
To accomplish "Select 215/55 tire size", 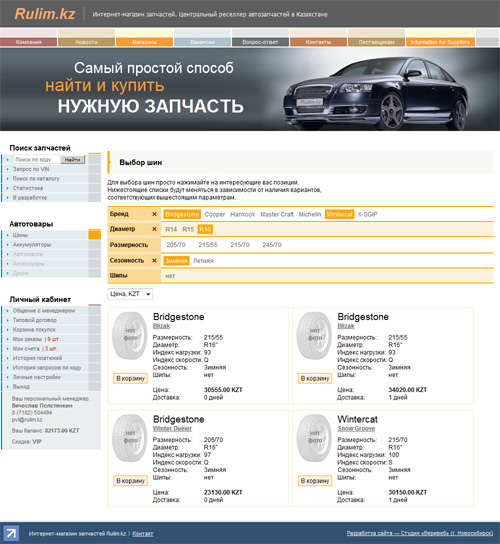I will click(x=208, y=245).
